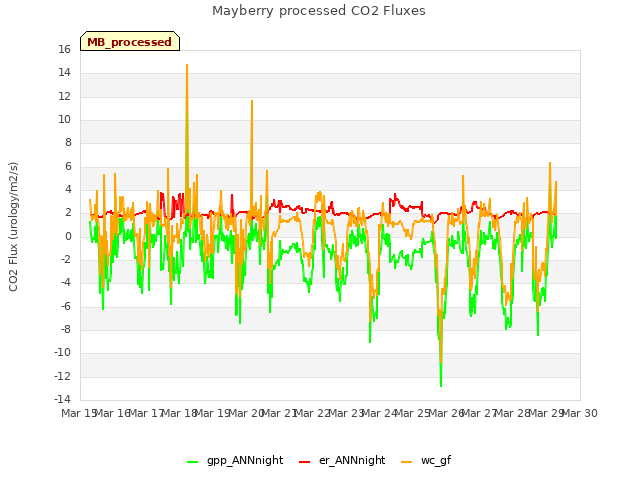Toggle the wc_gf legend entry
640x480 pixels.
(x=426, y=460)
